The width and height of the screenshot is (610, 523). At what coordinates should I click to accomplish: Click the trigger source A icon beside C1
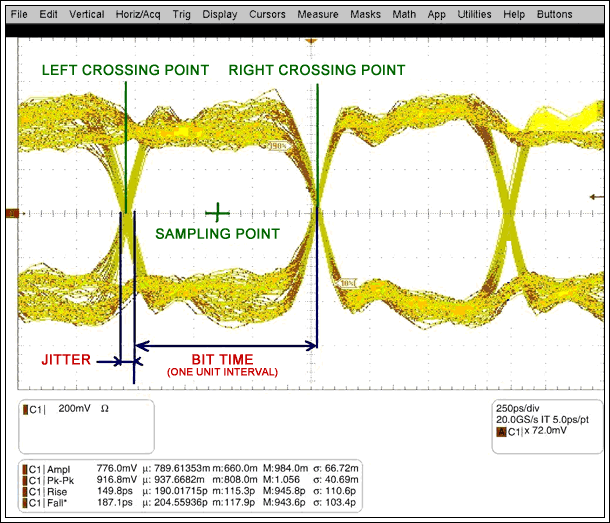502,433
